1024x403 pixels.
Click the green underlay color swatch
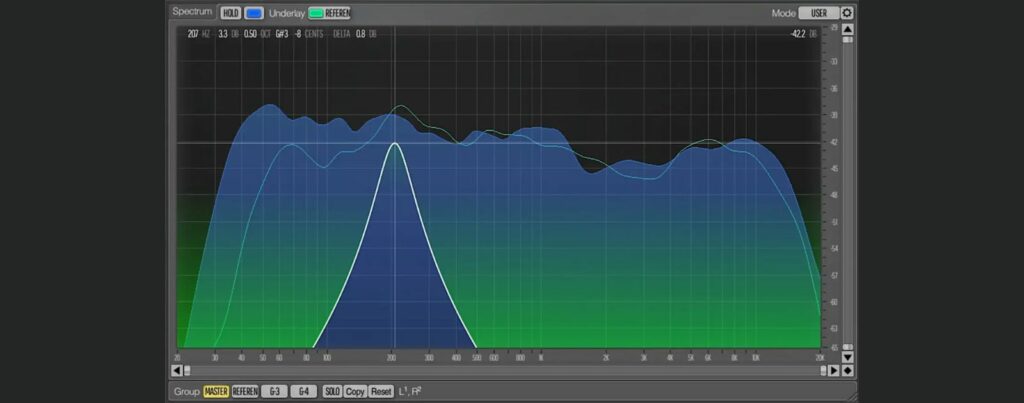click(x=316, y=13)
